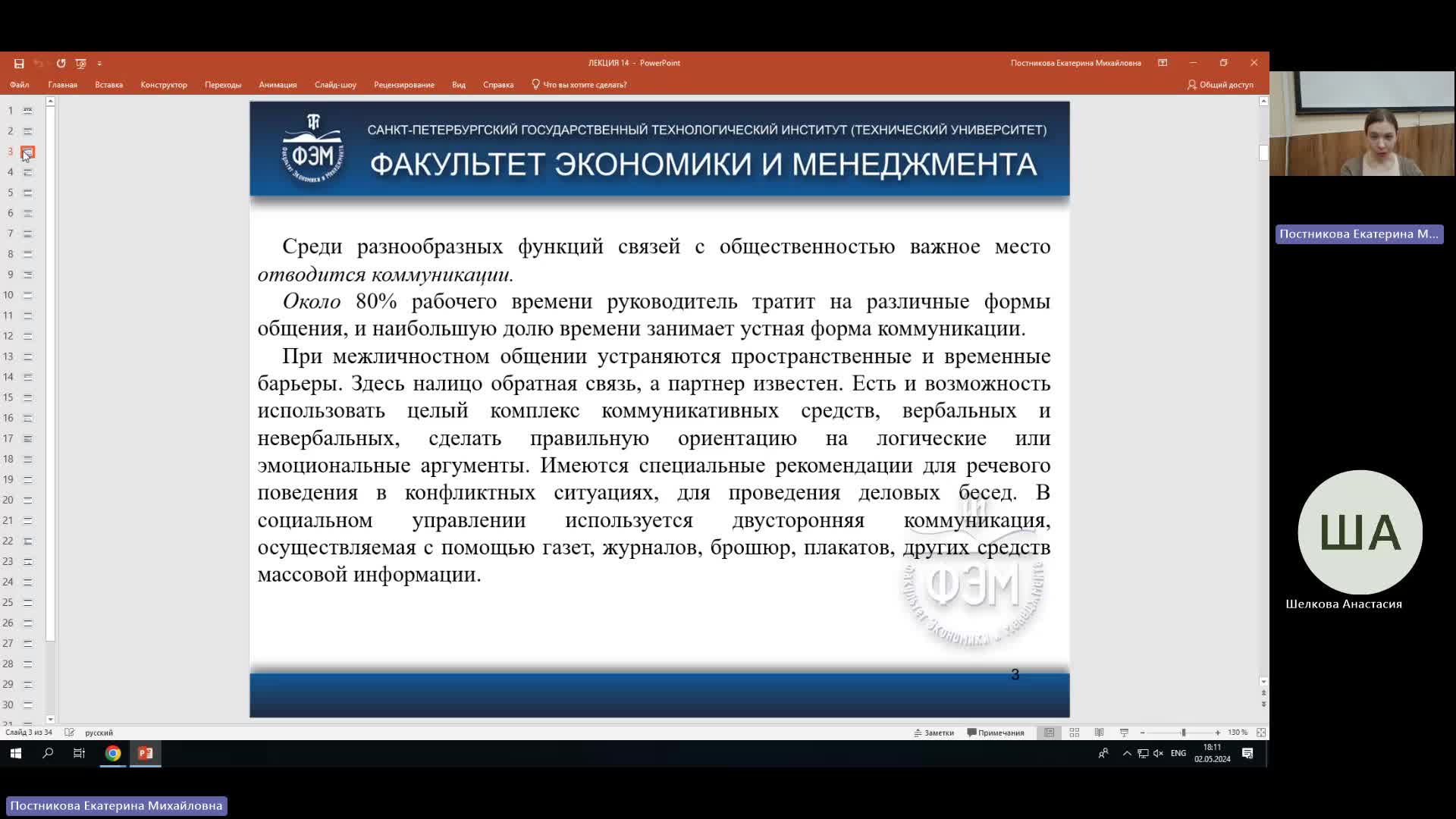Toggle the Заметки notes pane
The width and height of the screenshot is (1456, 819).
point(934,733)
